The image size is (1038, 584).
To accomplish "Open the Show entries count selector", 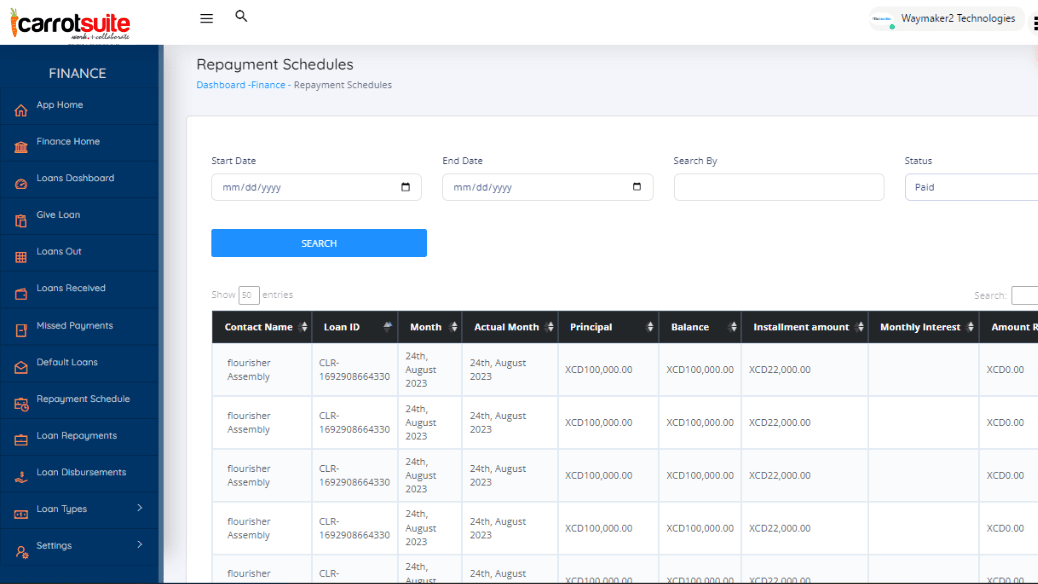I will coord(249,295).
